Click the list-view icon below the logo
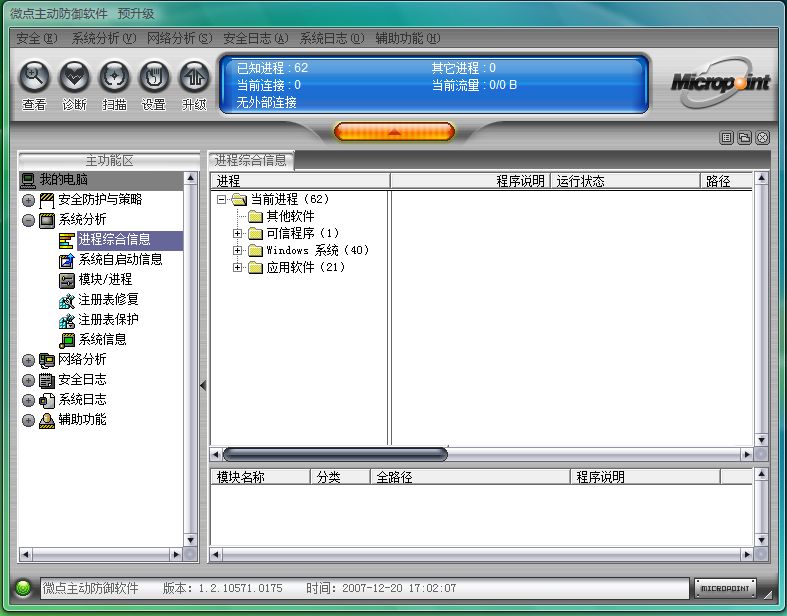Screen dimensions: 787x616 [726, 138]
